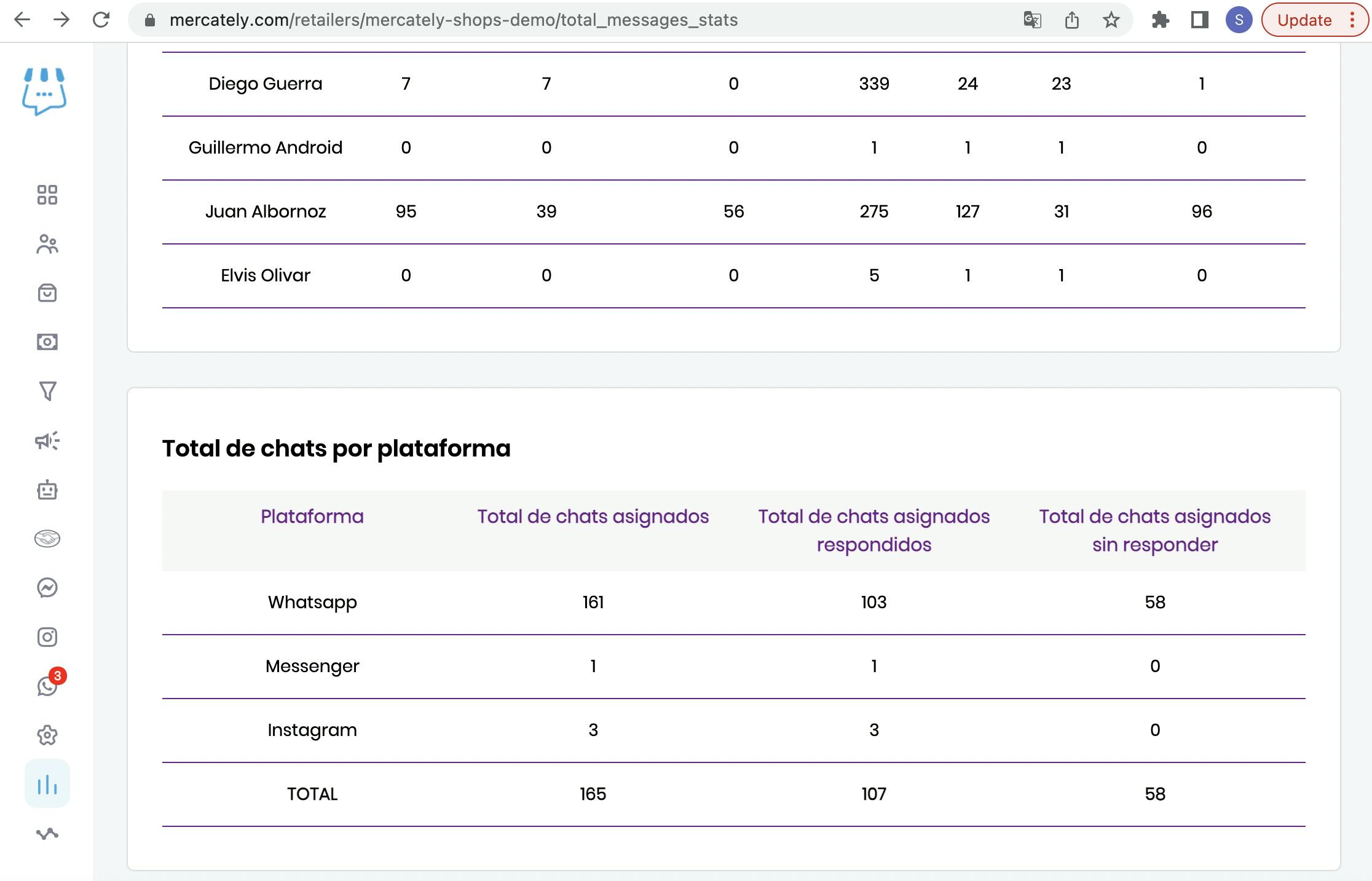Click Whatsapp answered chats value 103

(x=874, y=602)
